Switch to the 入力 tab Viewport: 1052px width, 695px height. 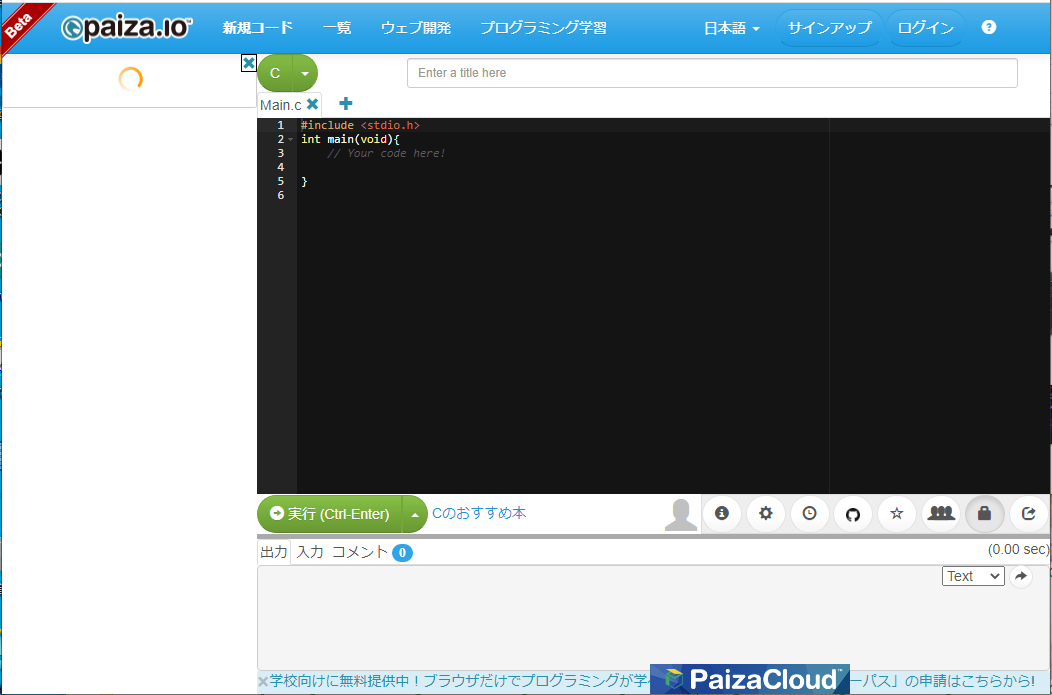310,552
